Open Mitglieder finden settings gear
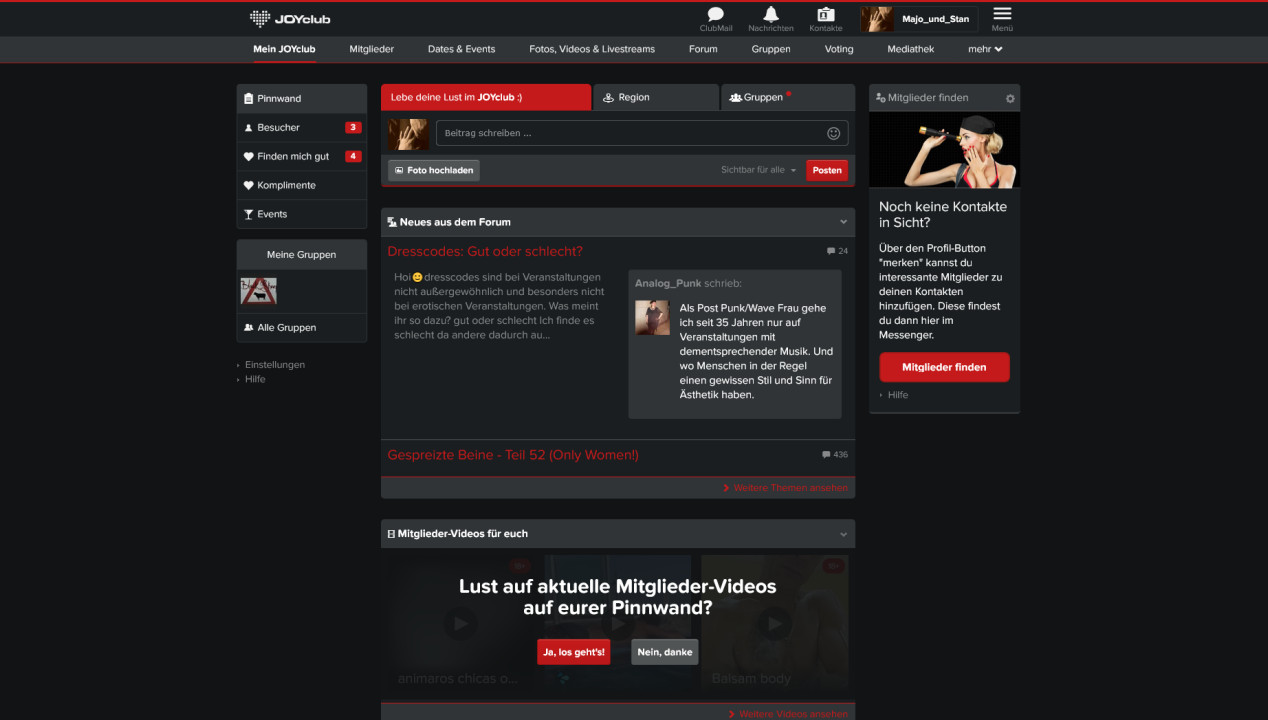The height and width of the screenshot is (720, 1268). [1010, 98]
